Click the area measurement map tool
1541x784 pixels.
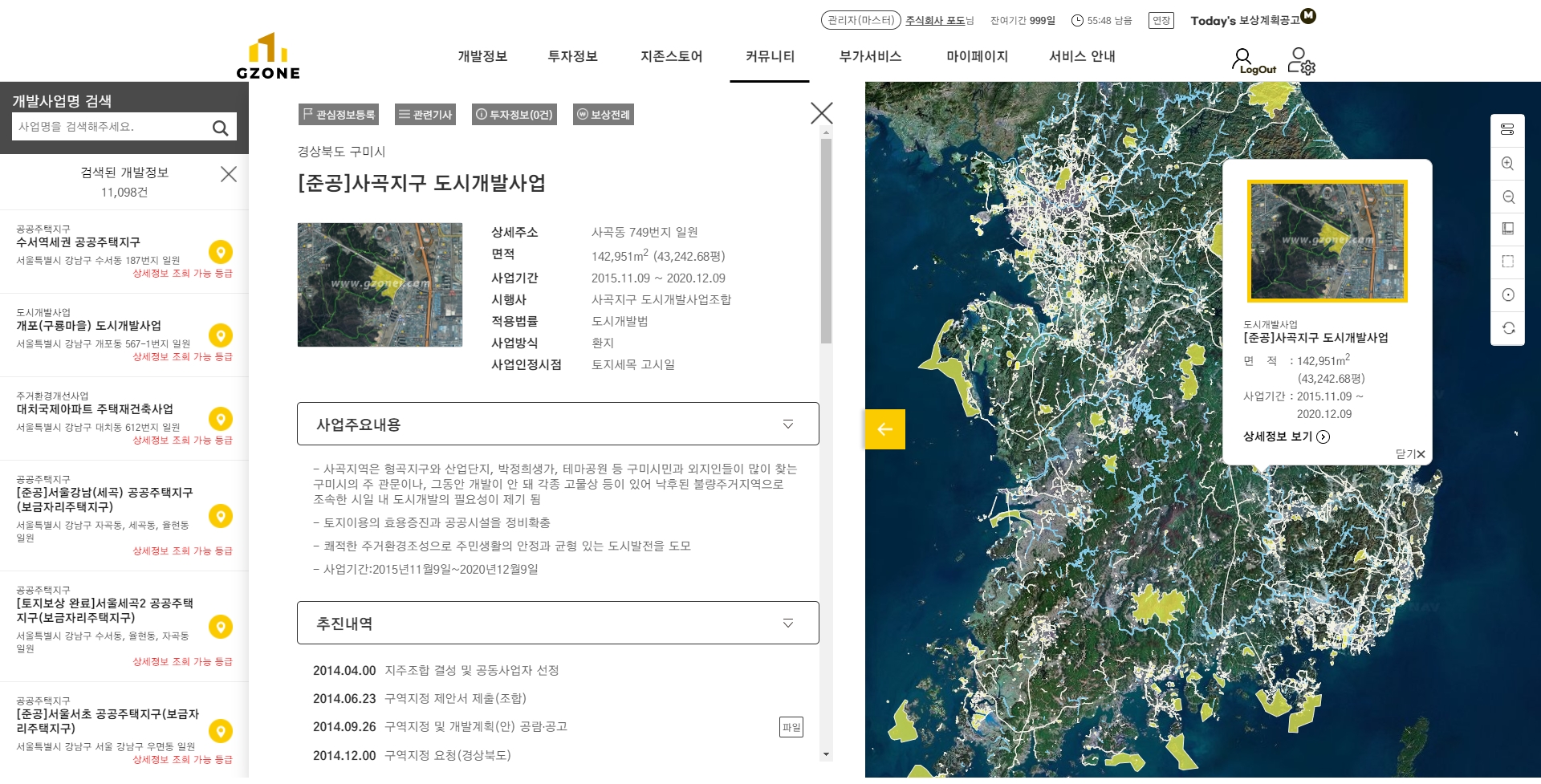point(1507,229)
